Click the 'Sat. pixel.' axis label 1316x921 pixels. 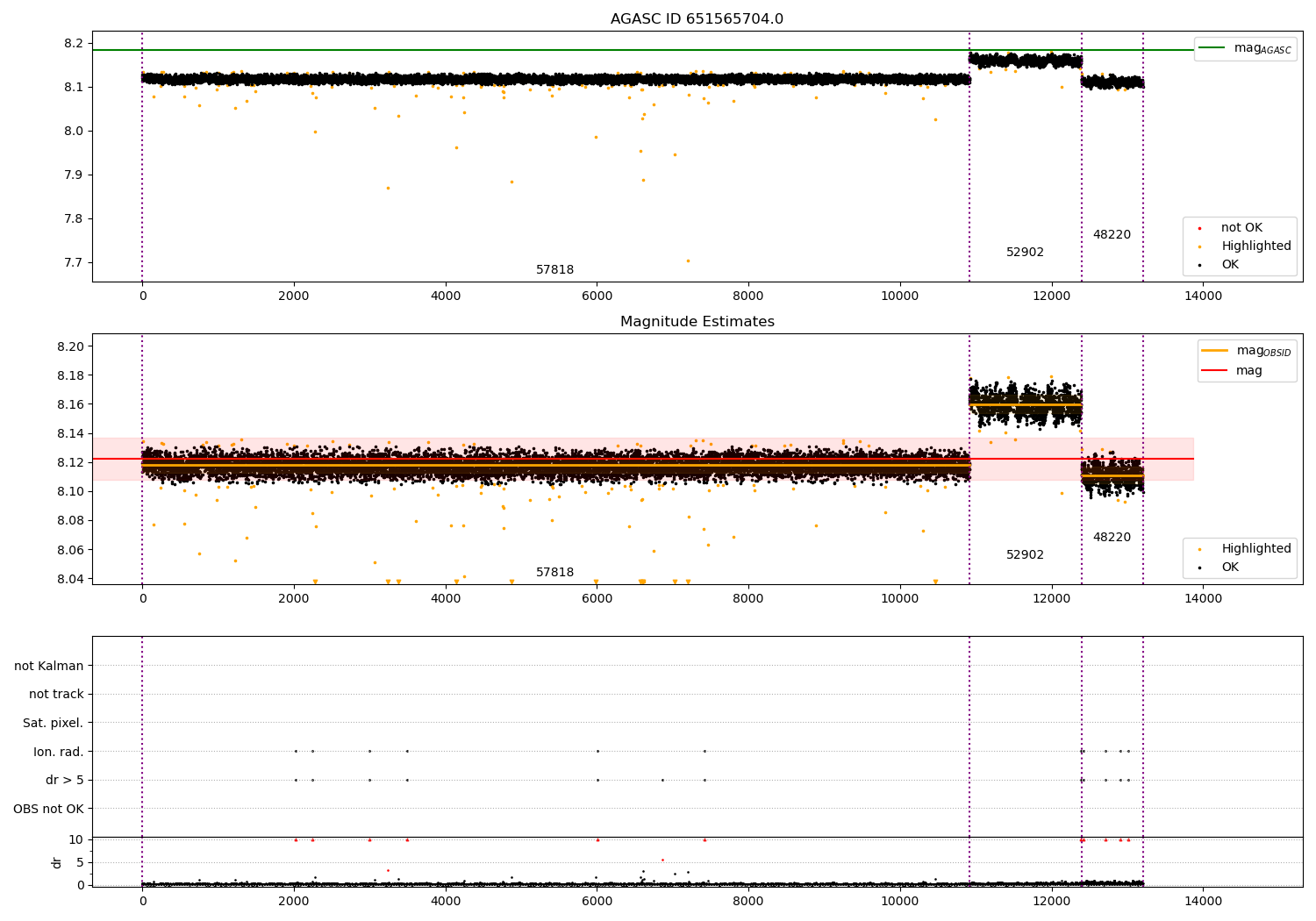click(x=54, y=724)
